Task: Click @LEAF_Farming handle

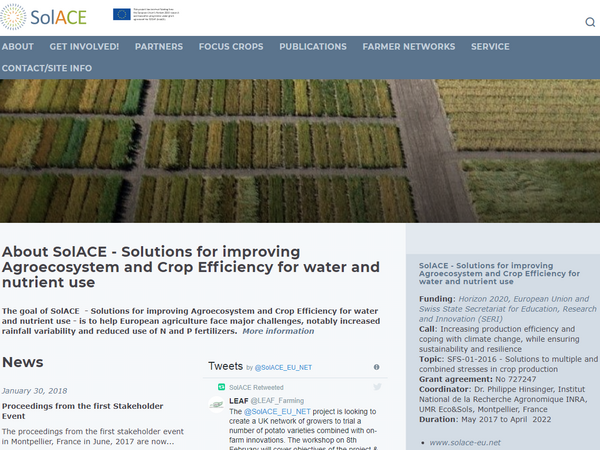Action: (x=277, y=401)
